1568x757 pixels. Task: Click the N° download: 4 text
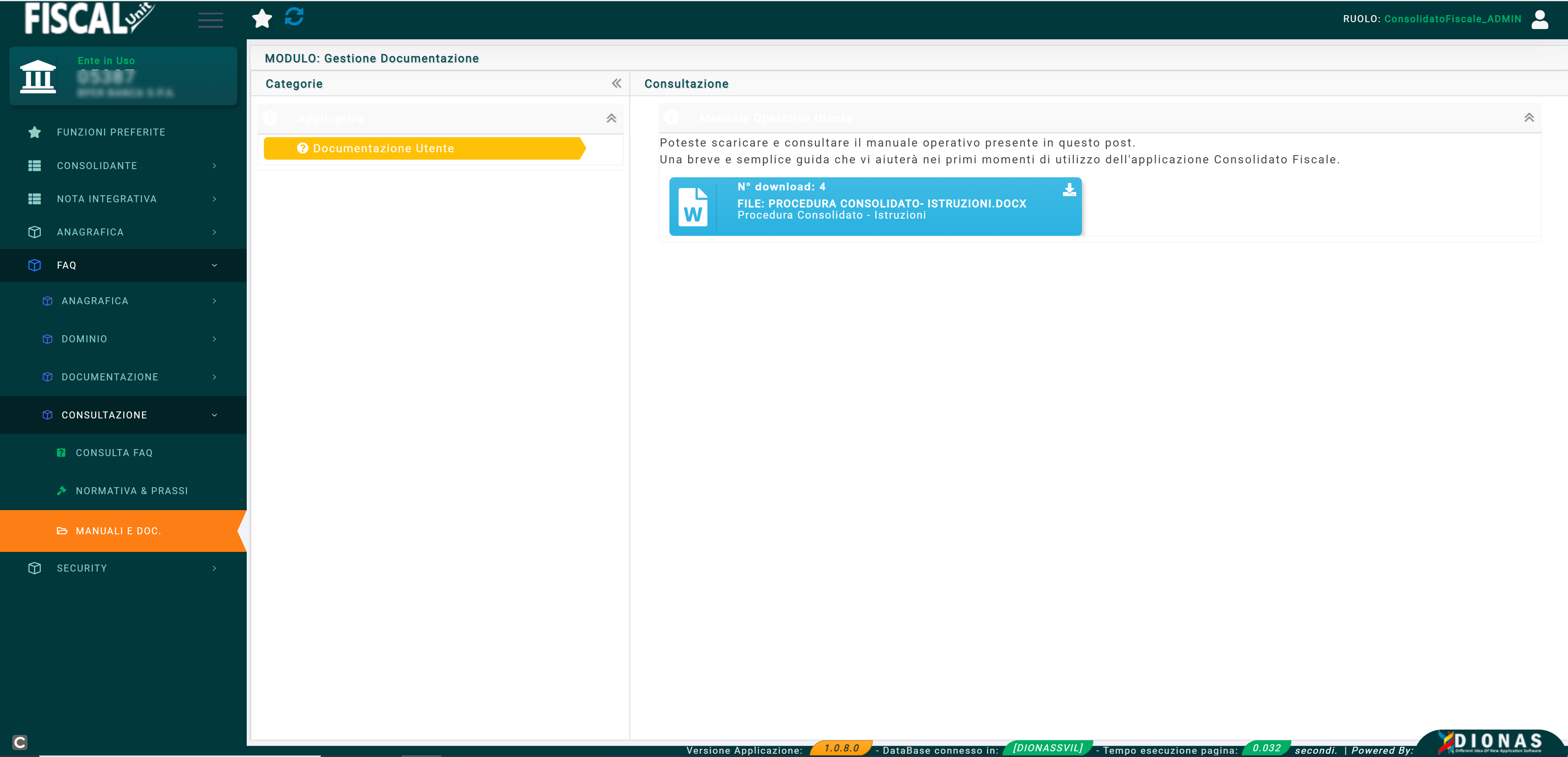[781, 187]
